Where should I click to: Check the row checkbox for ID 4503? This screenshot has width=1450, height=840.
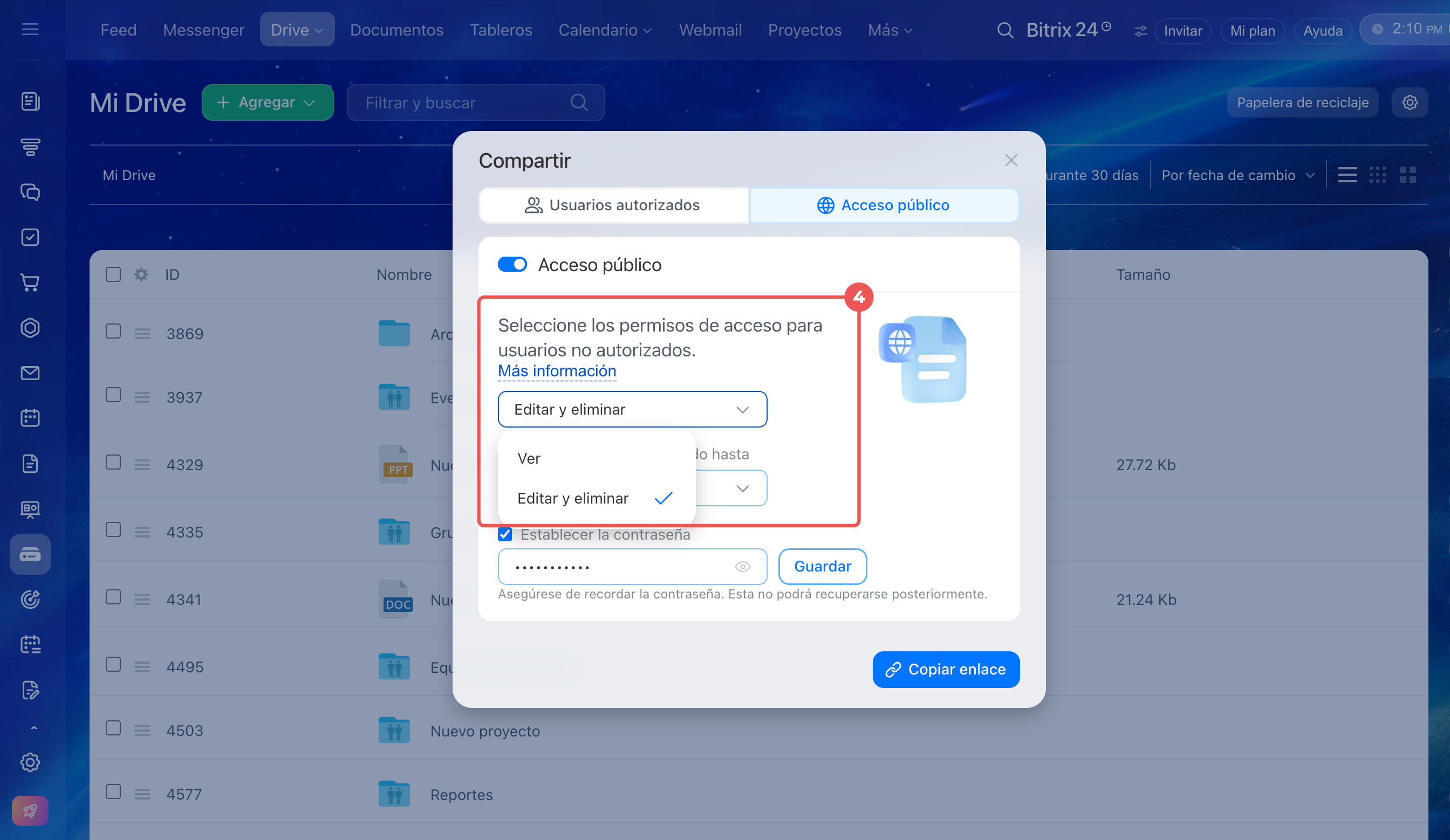(113, 728)
